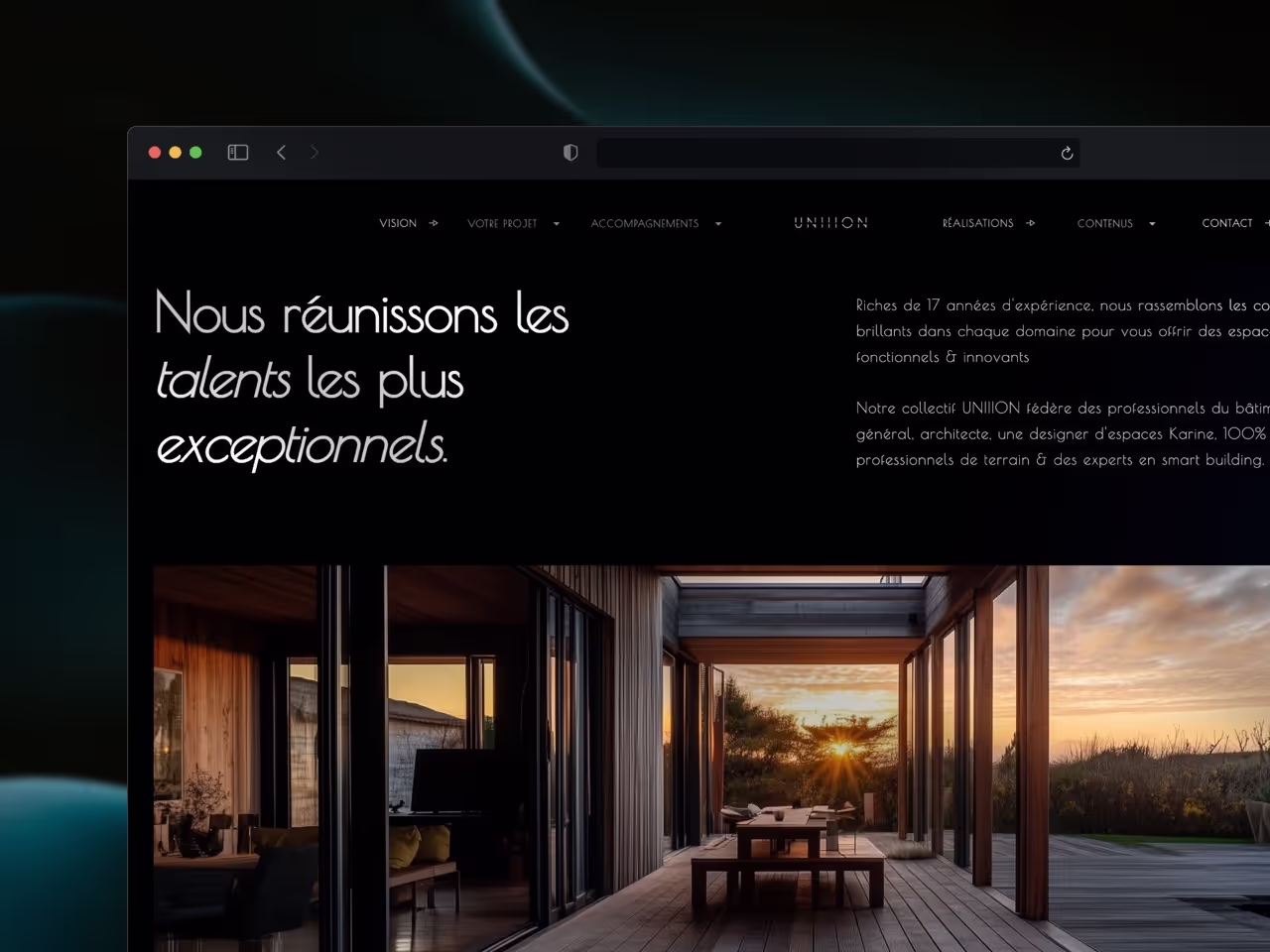
Task: Open the CONTENUS menu
Action: (1105, 223)
